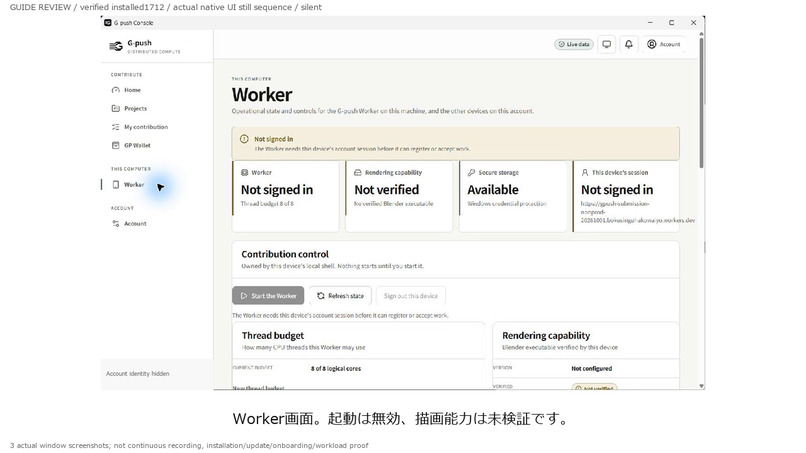
Task: Click the My contribution list icon
Action: coord(116,127)
